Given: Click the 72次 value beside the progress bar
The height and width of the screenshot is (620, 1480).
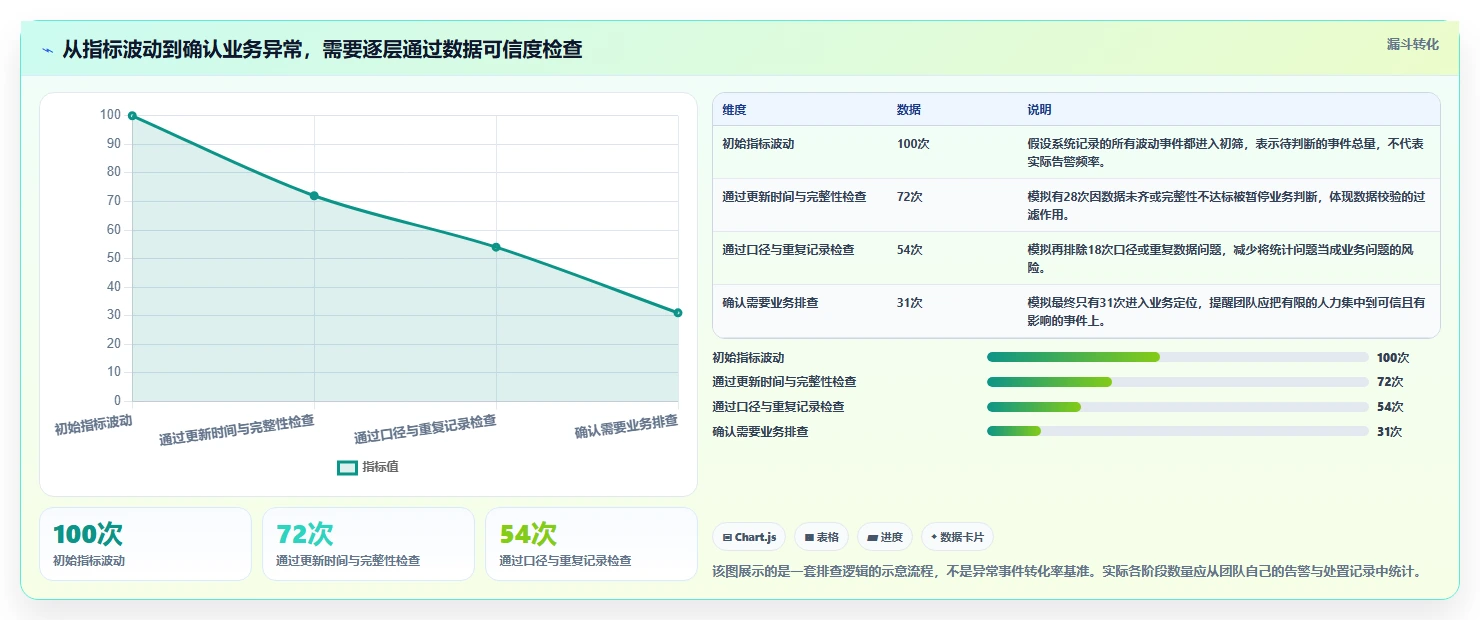Looking at the screenshot, I should point(1390,382).
